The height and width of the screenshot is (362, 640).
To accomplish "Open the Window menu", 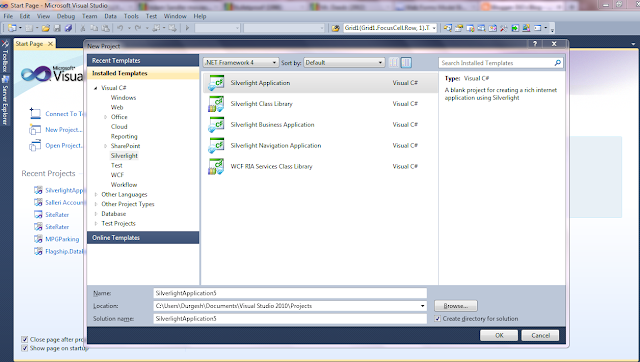I will [x=175, y=16].
